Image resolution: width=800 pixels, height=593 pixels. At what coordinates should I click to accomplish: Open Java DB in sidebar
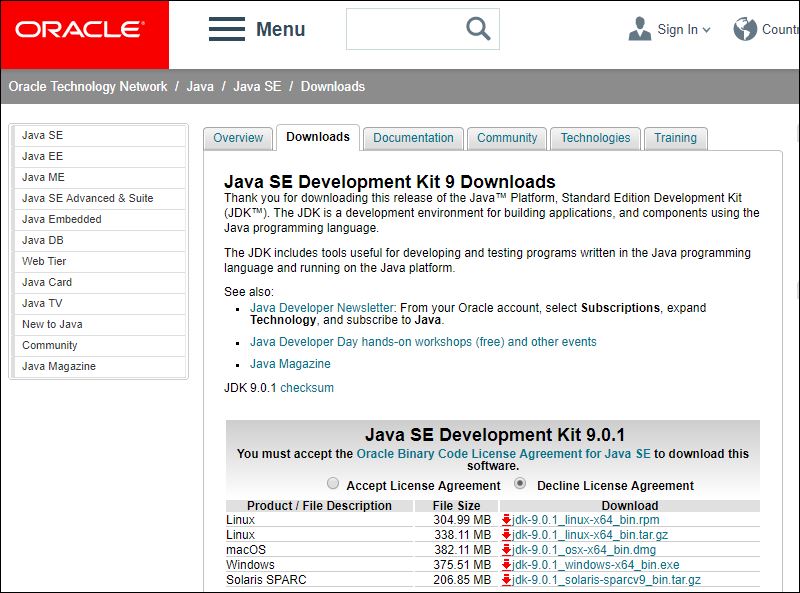99,240
